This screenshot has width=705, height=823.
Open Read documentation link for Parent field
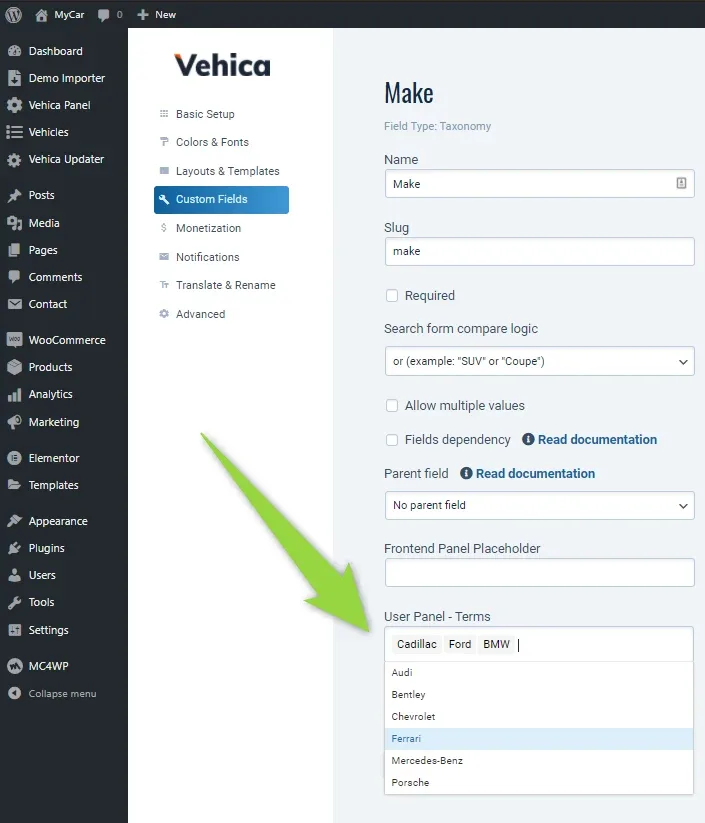pyautogui.click(x=535, y=473)
